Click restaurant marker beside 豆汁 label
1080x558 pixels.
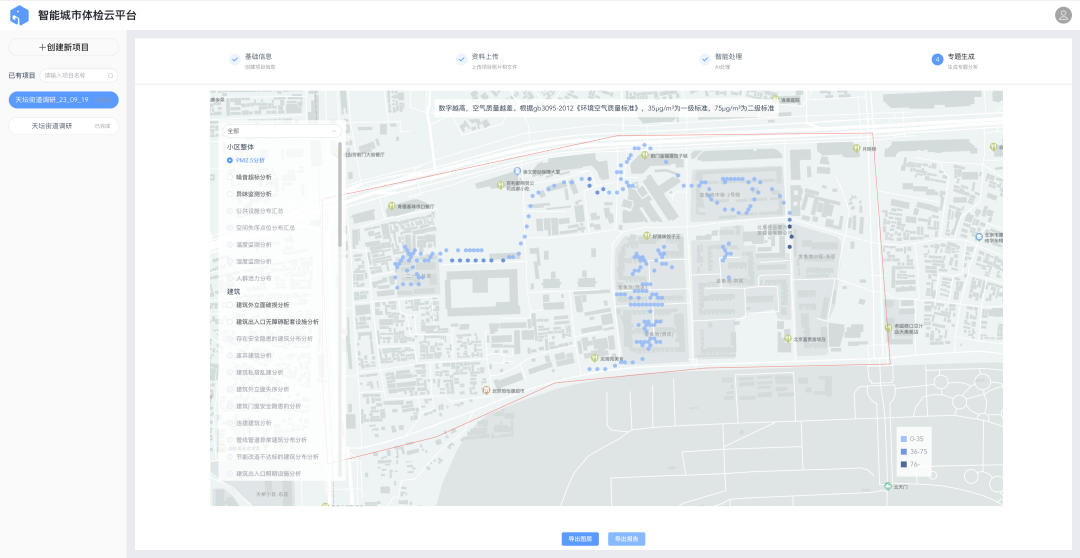tap(889, 328)
